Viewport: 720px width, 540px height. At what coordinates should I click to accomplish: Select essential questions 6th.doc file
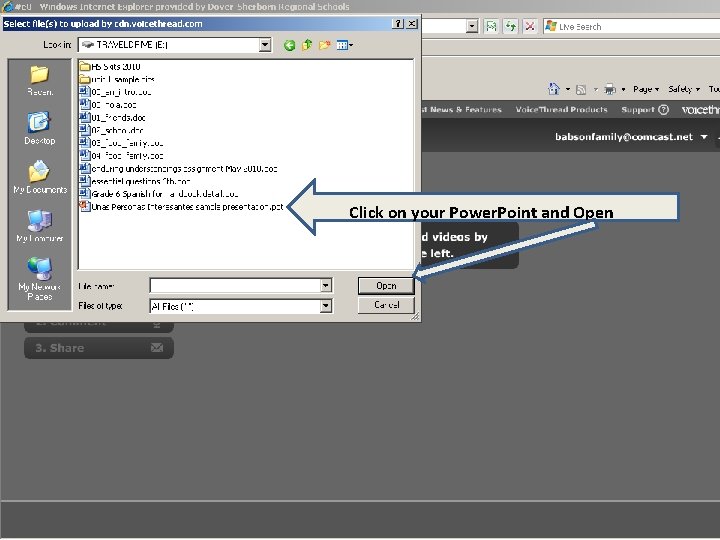135,181
